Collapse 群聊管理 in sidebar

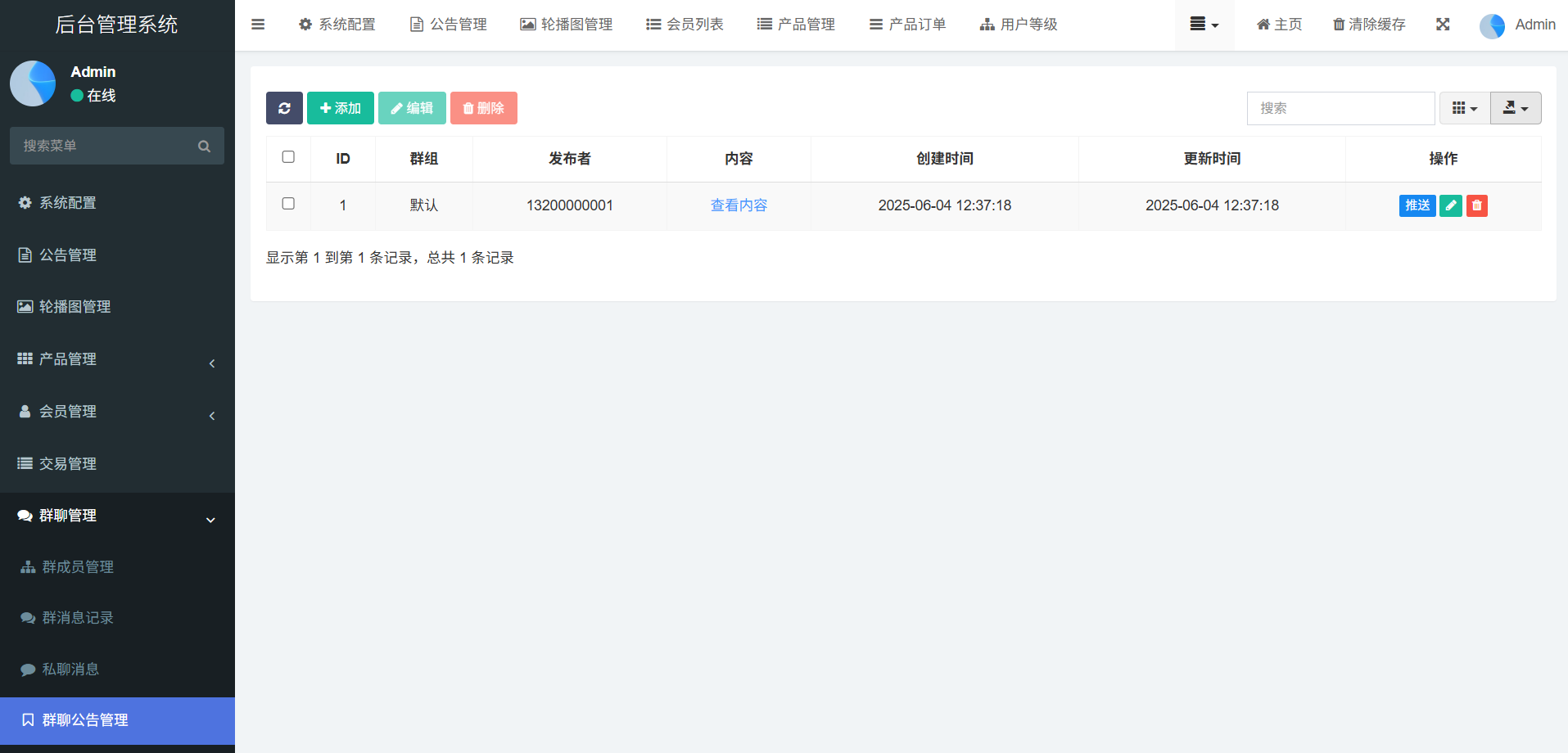[117, 516]
